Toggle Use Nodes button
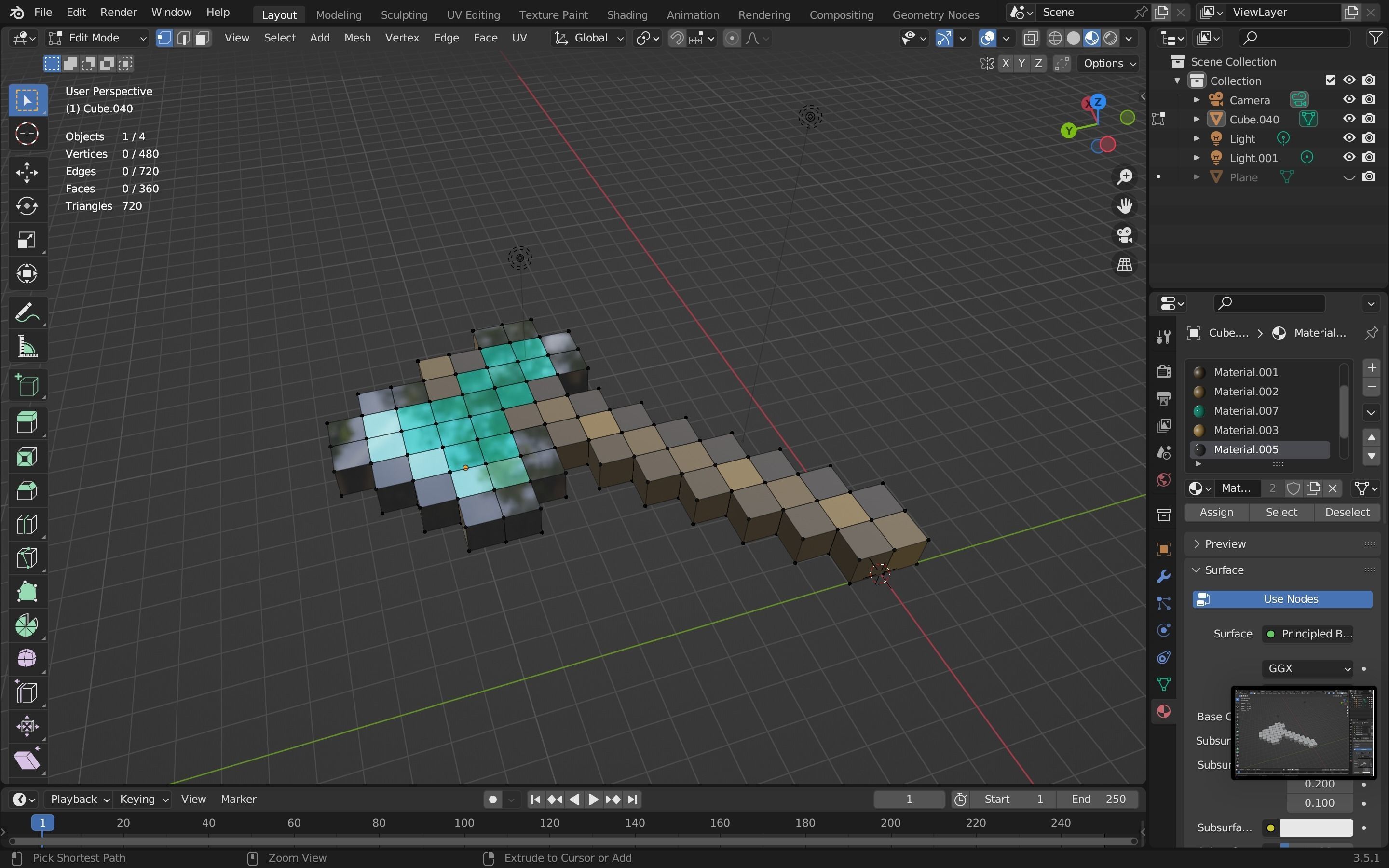Screen dimensions: 1389x868 pos(1282,599)
